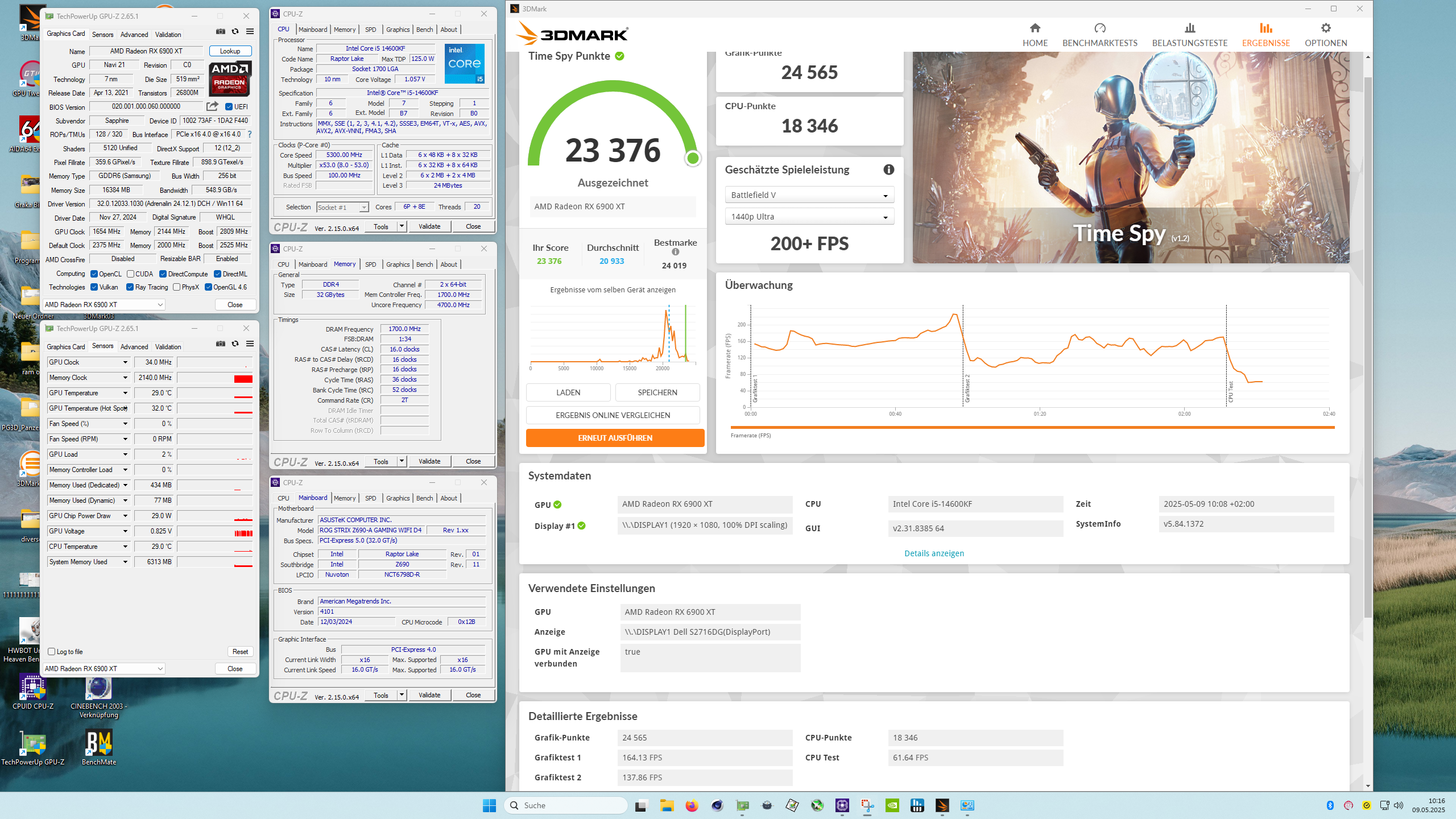
Task: Open Tools dropdown arrow in top CPU-Z window
Action: (402, 226)
